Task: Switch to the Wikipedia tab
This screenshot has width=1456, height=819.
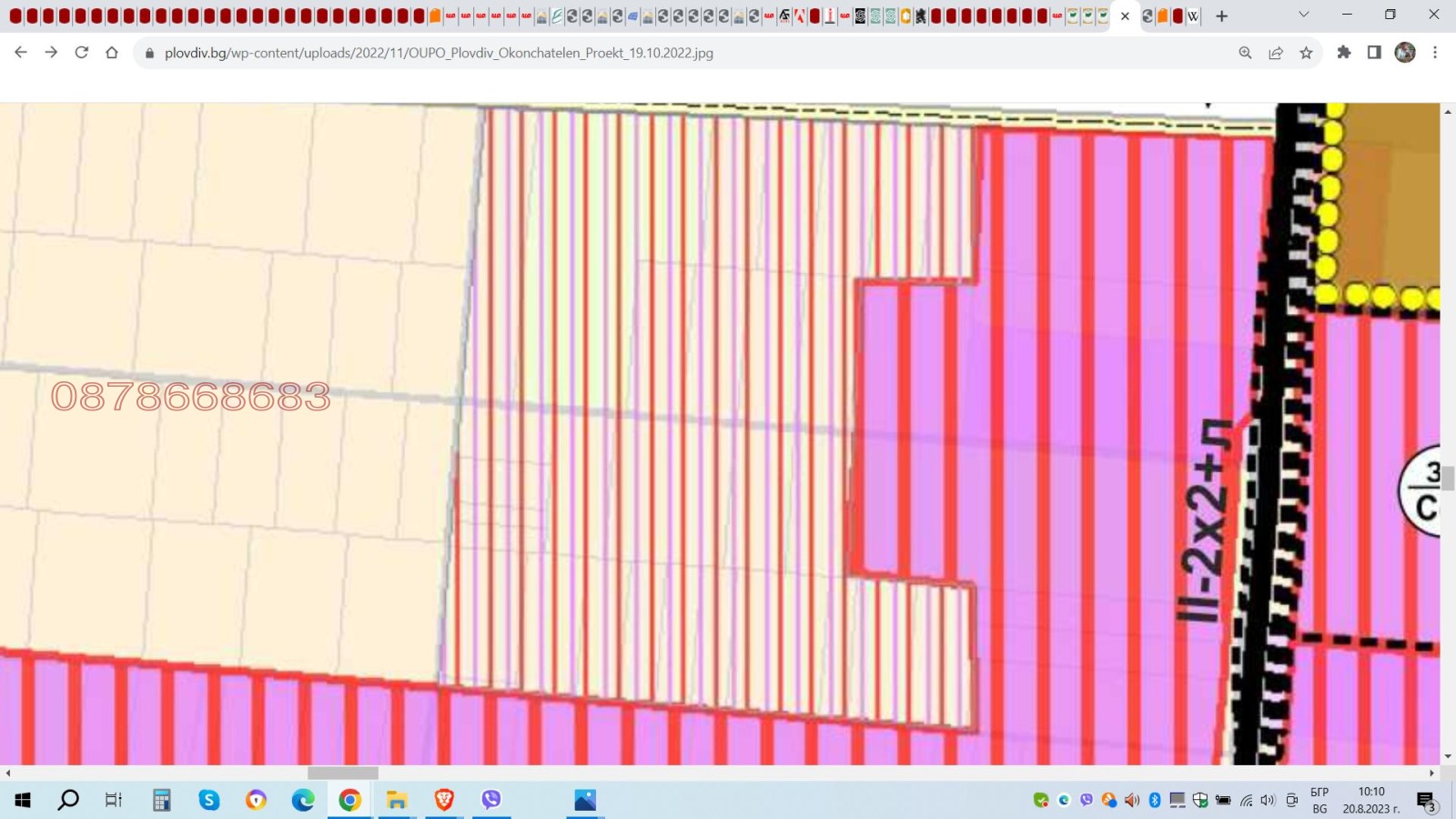Action: click(1193, 15)
